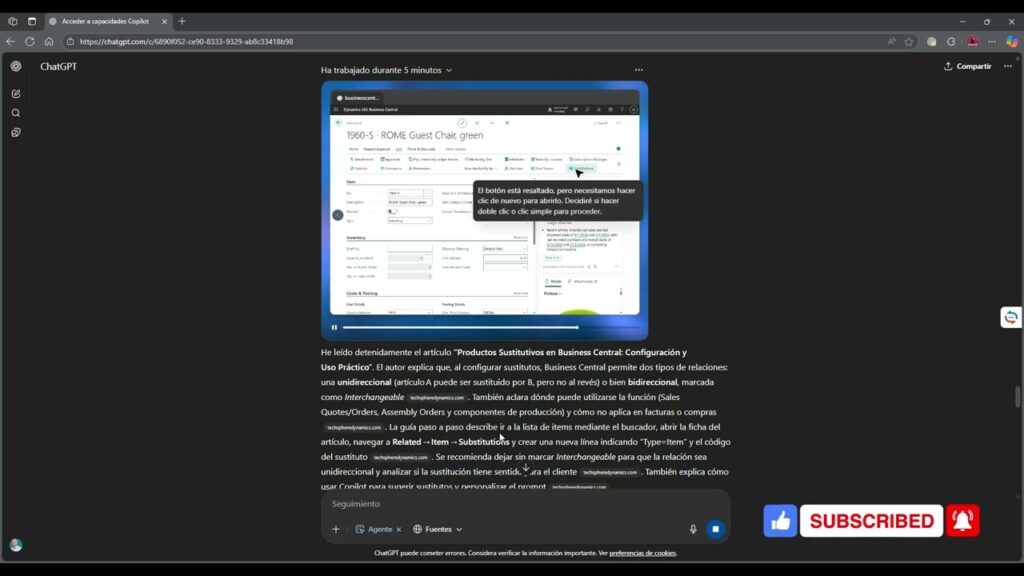Screen dimensions: 1024x576
Task: Remove the Agente mode chip
Action: [399, 530]
